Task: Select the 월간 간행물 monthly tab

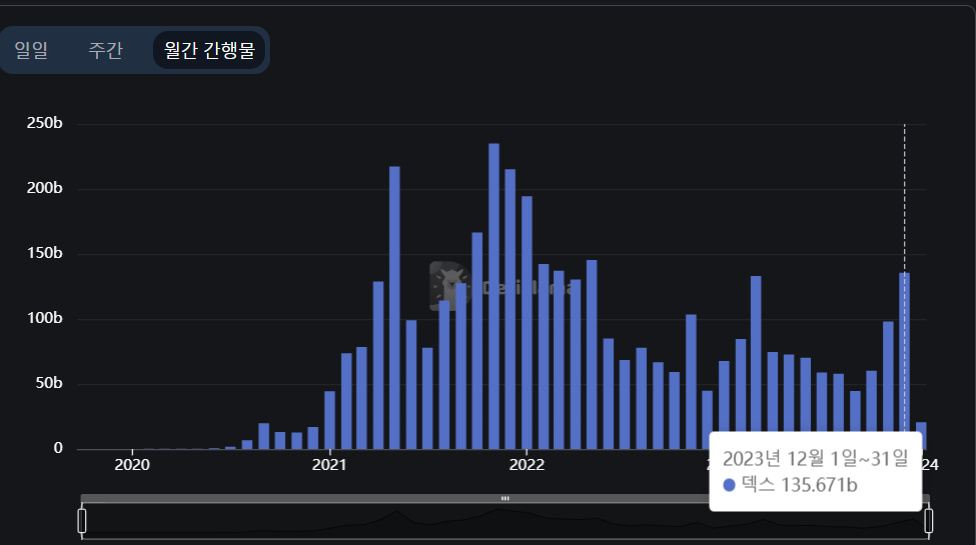Action: tap(209, 50)
